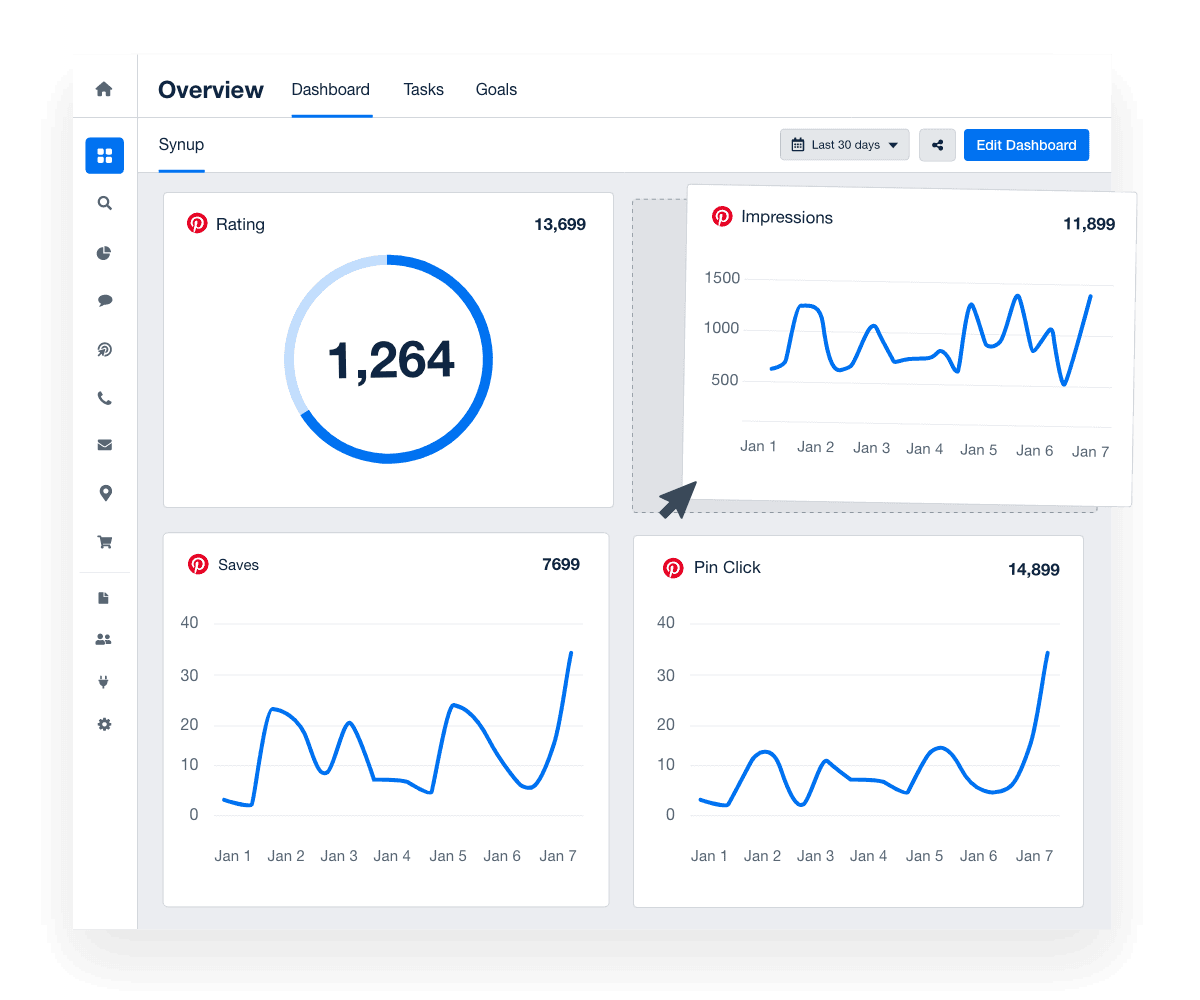
Task: Click the Pinterest badge on the Rating widget
Action: click(x=197, y=224)
